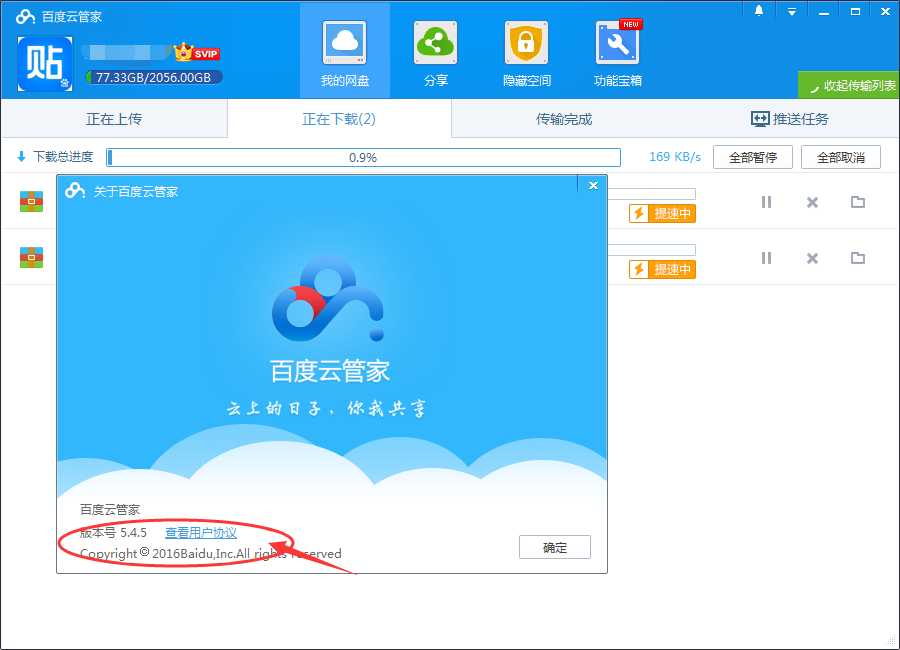Collapse transfer list with 收起传输列表

click(x=849, y=86)
